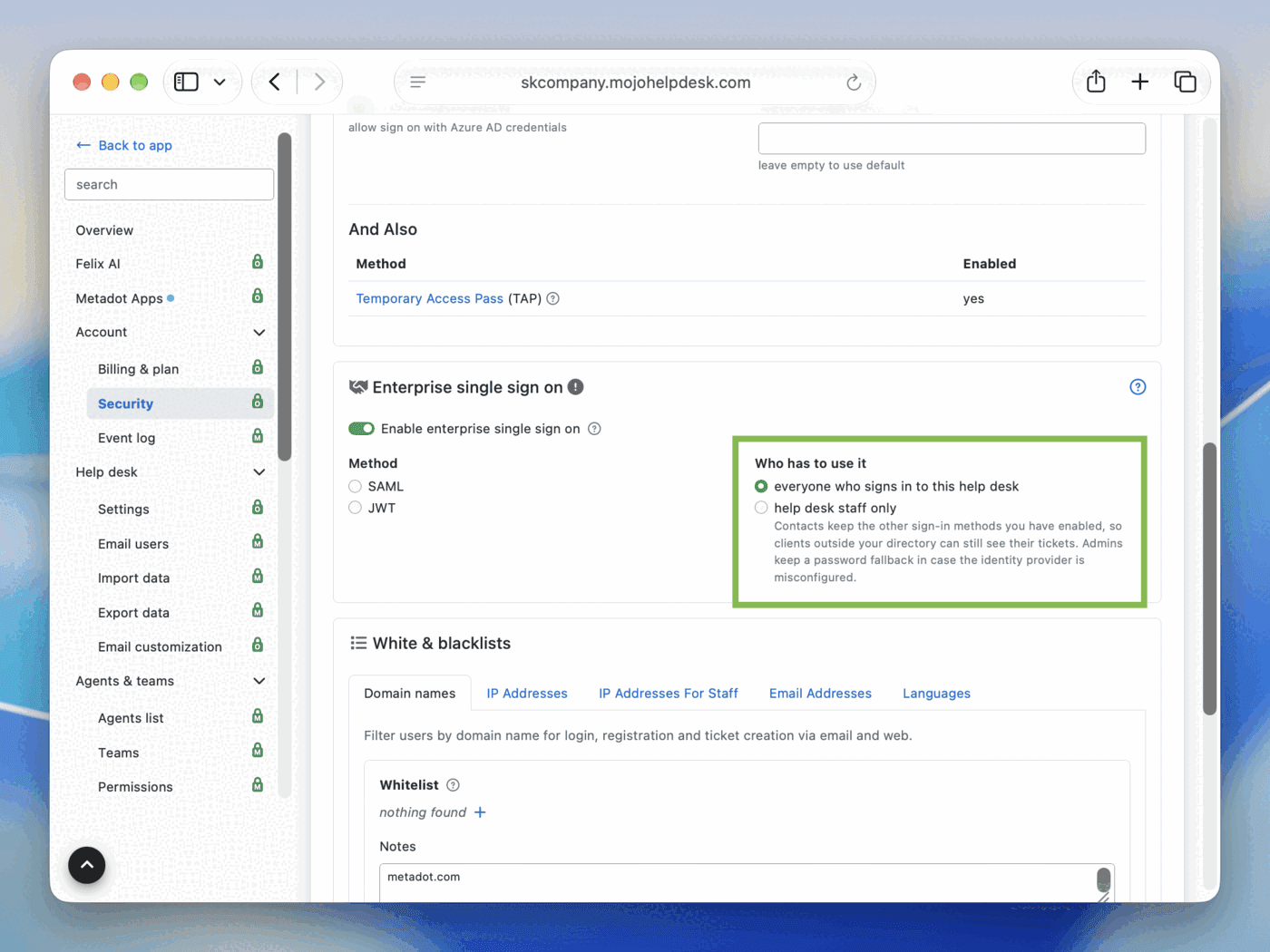Collapse the Help desk section chevron

(x=259, y=472)
